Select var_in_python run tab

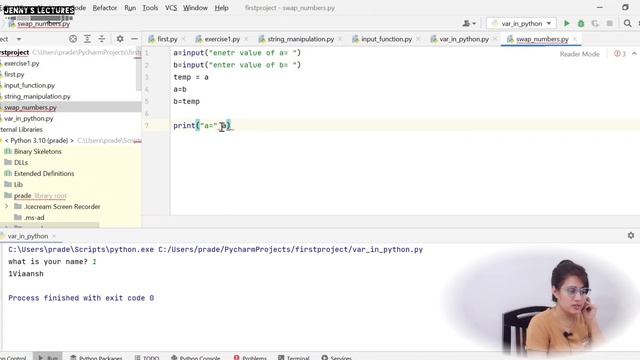tap(27, 236)
